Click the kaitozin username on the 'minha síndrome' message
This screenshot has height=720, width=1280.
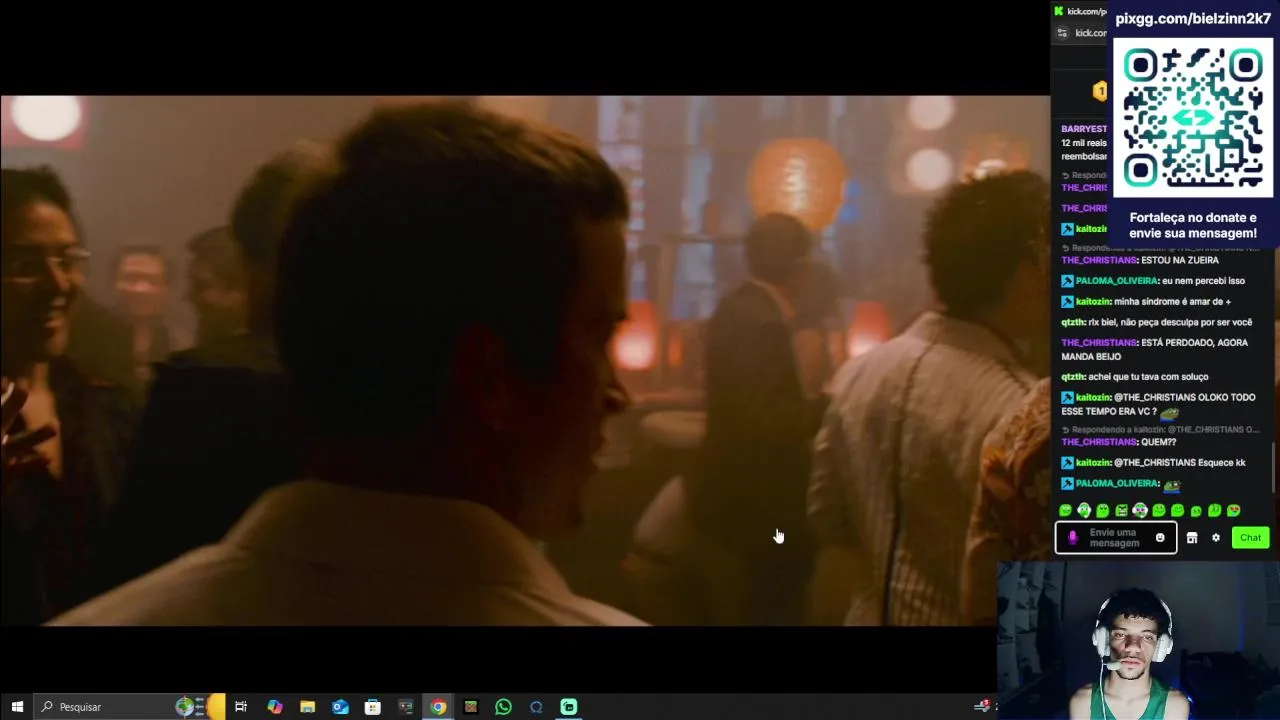[x=1093, y=302]
